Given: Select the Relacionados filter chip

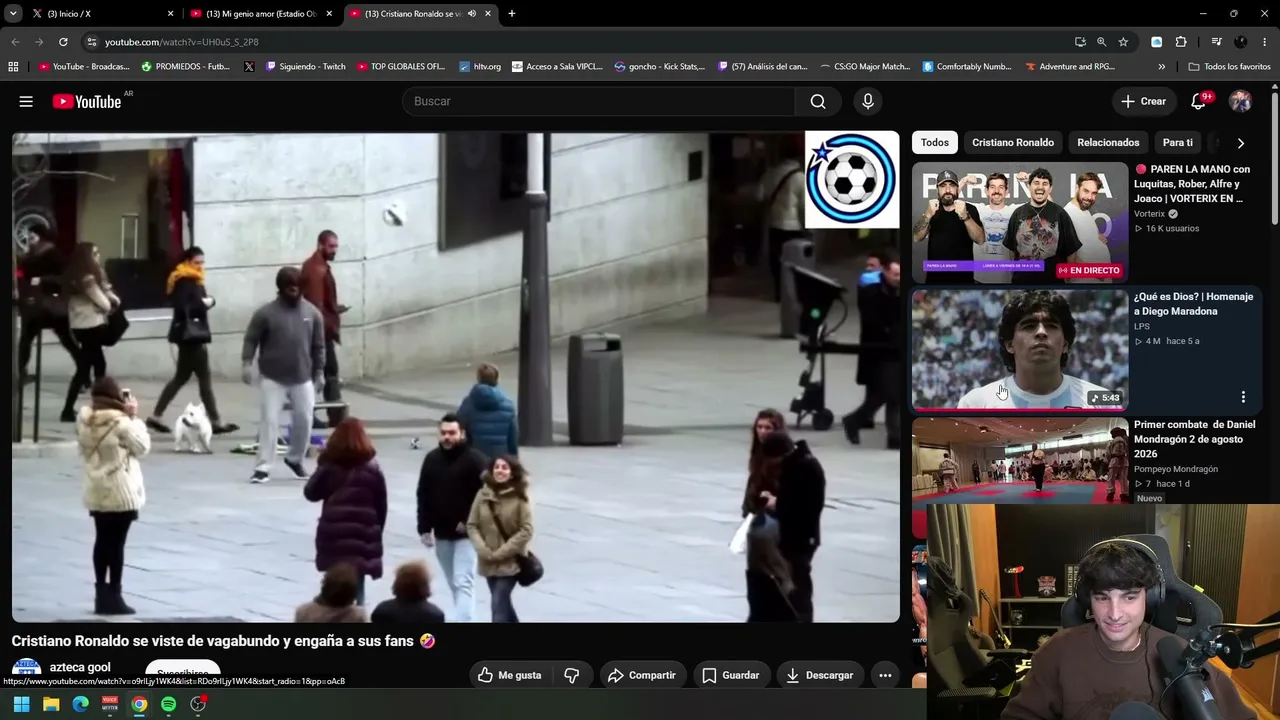Looking at the screenshot, I should (x=1108, y=143).
